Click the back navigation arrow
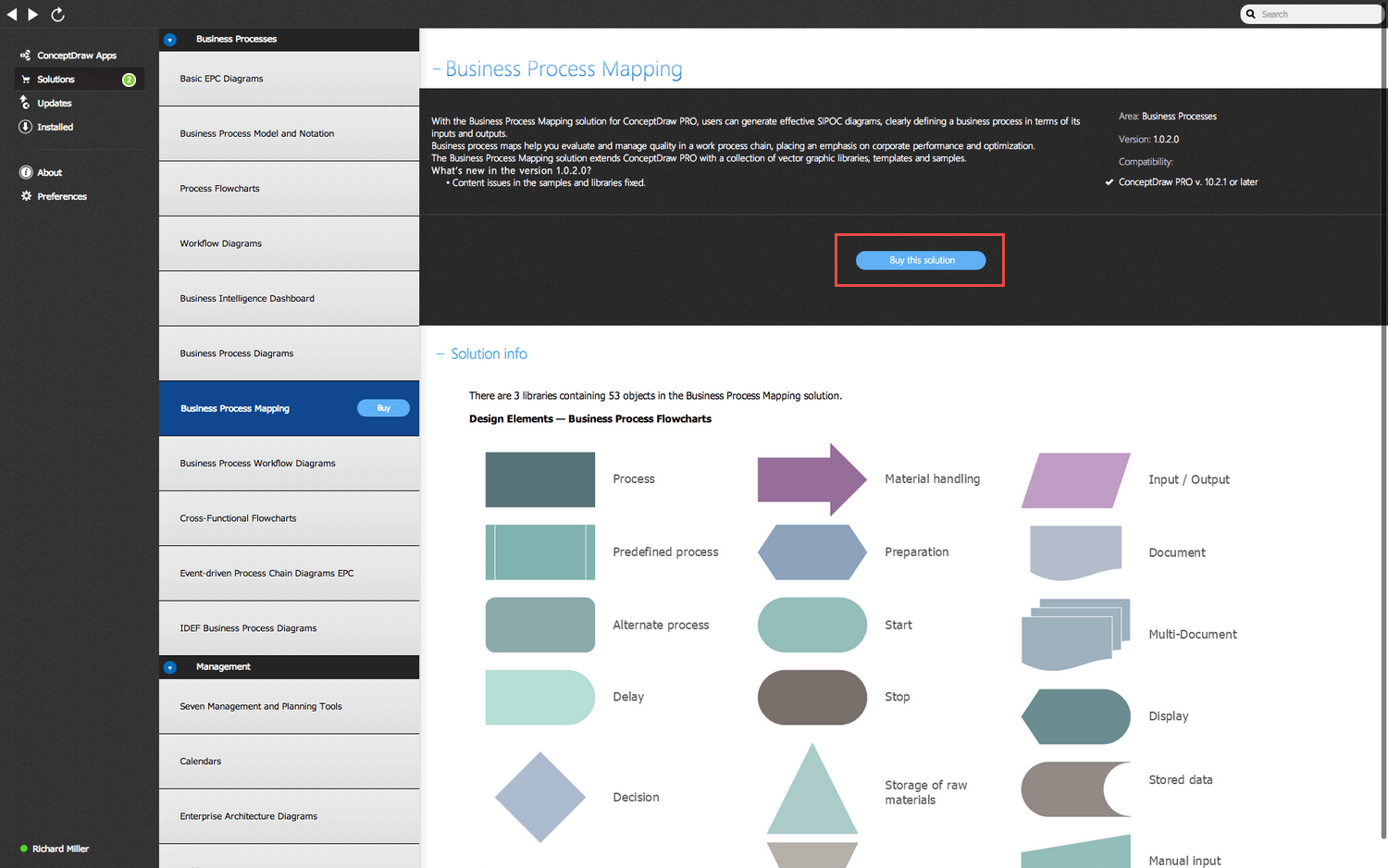The image size is (1388, 868). click(x=12, y=14)
